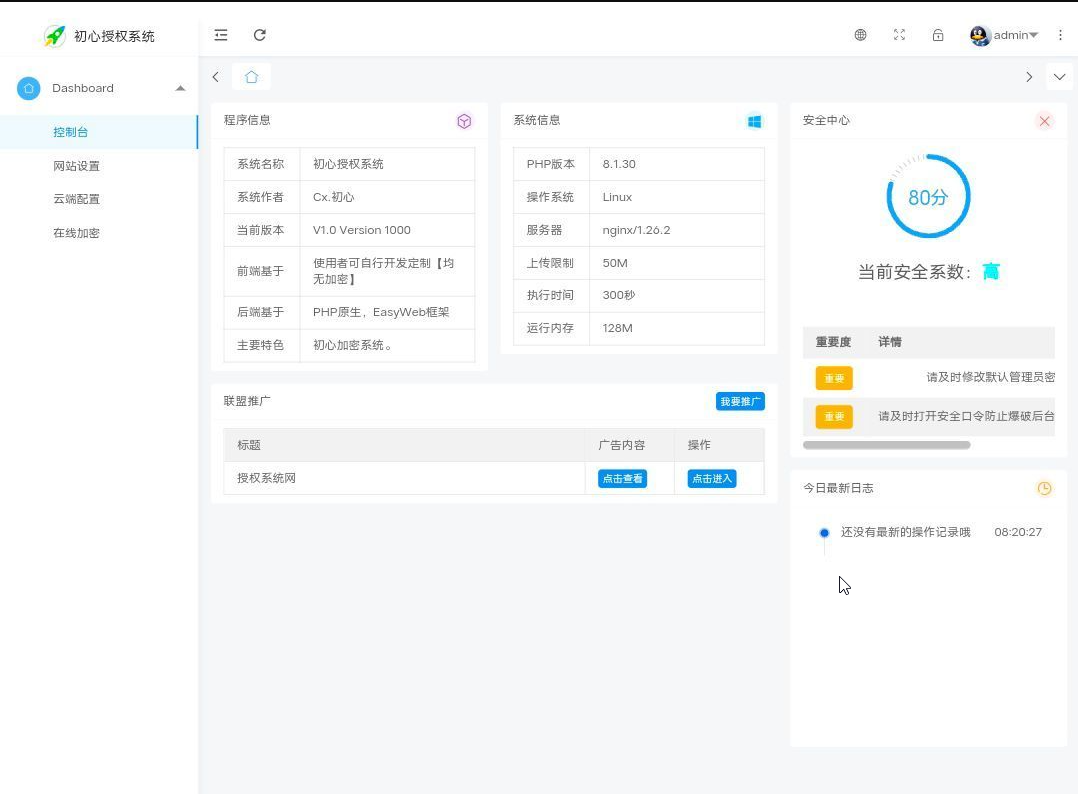Click the red X icon in 安全中心
1078x794 pixels.
pos(1044,121)
